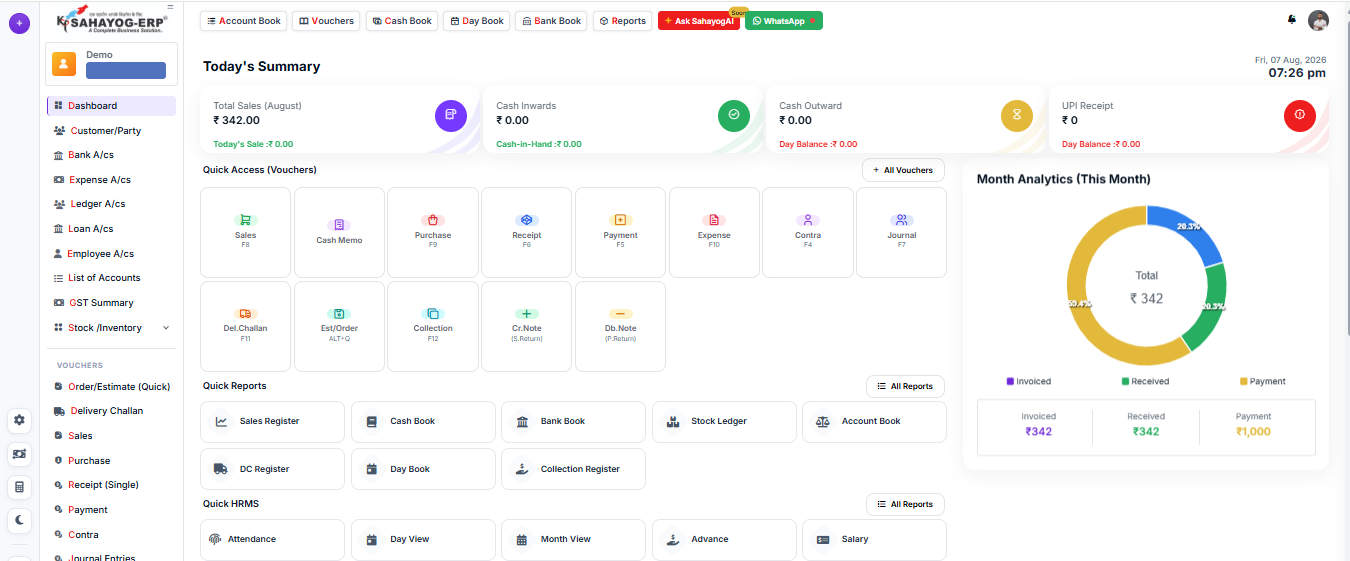Image resolution: width=1350 pixels, height=561 pixels.
Task: Open Account Book in top toolbar
Action: point(244,21)
